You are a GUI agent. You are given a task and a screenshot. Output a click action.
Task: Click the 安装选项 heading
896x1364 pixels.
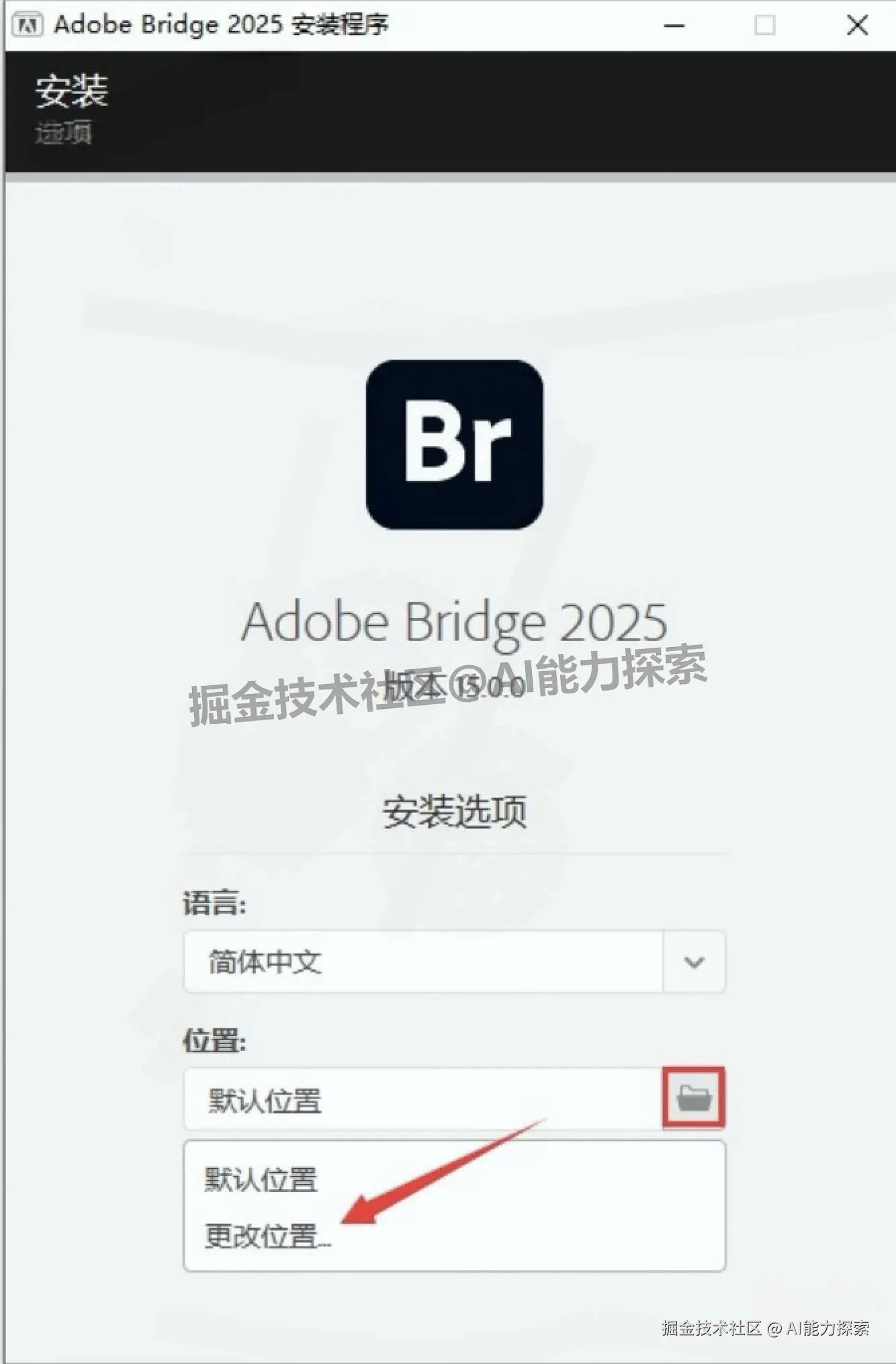click(x=454, y=810)
